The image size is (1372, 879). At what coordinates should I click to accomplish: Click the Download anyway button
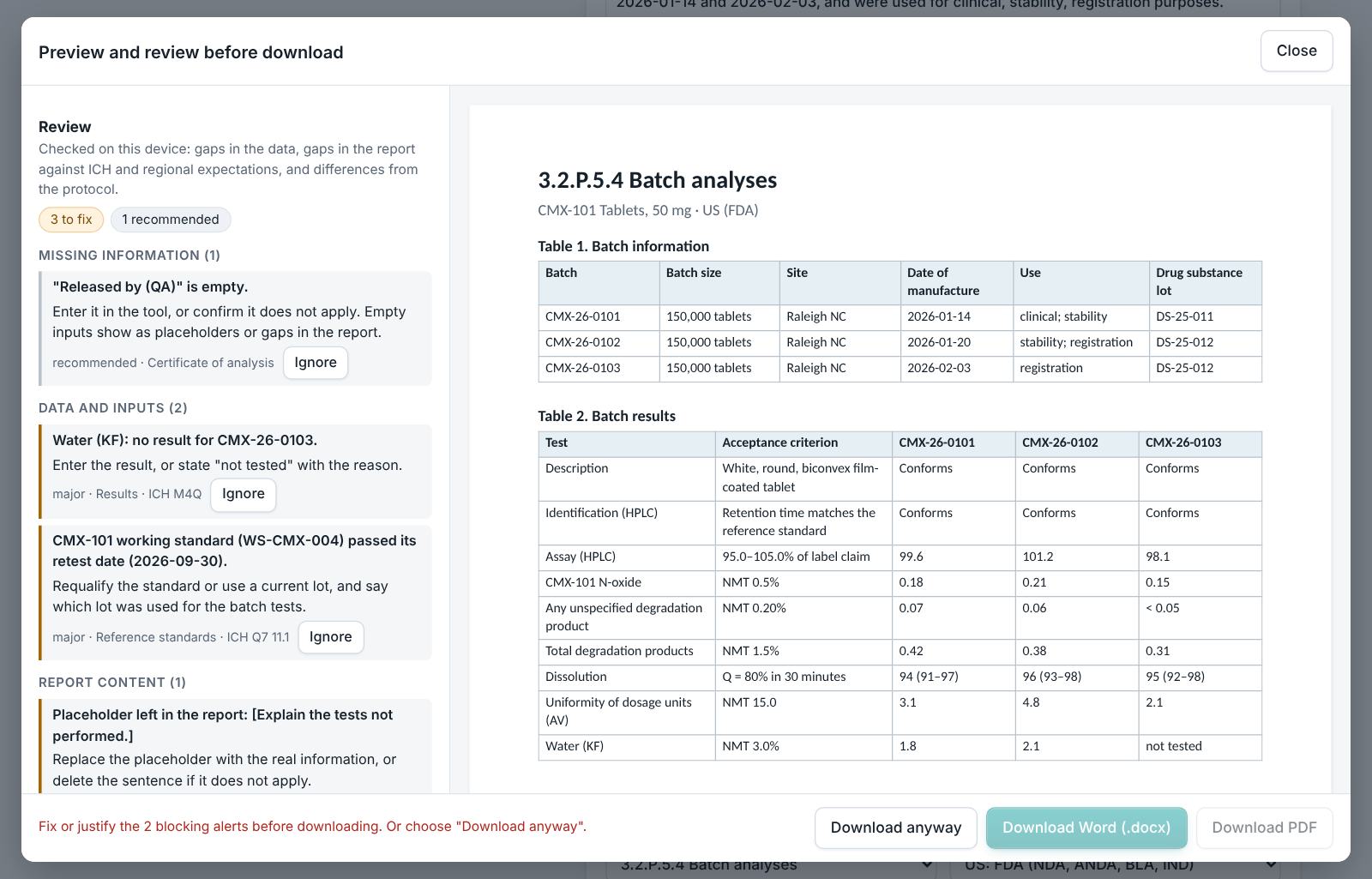pyautogui.click(x=896, y=828)
